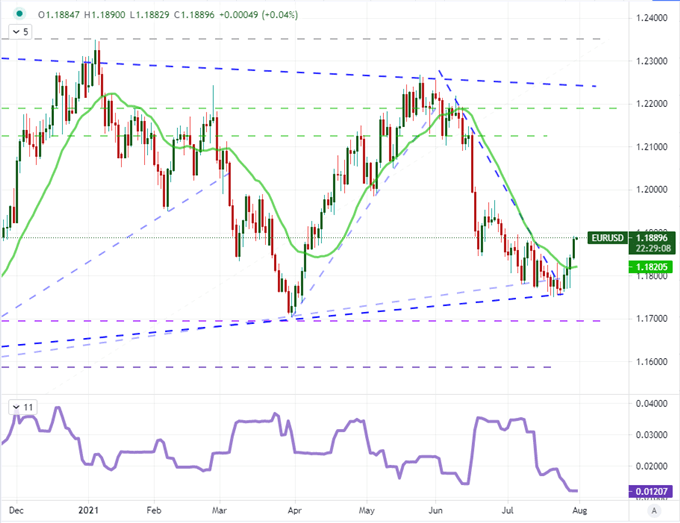Click the auto-scale A button
680x523 pixels.
pyautogui.click(x=654, y=511)
